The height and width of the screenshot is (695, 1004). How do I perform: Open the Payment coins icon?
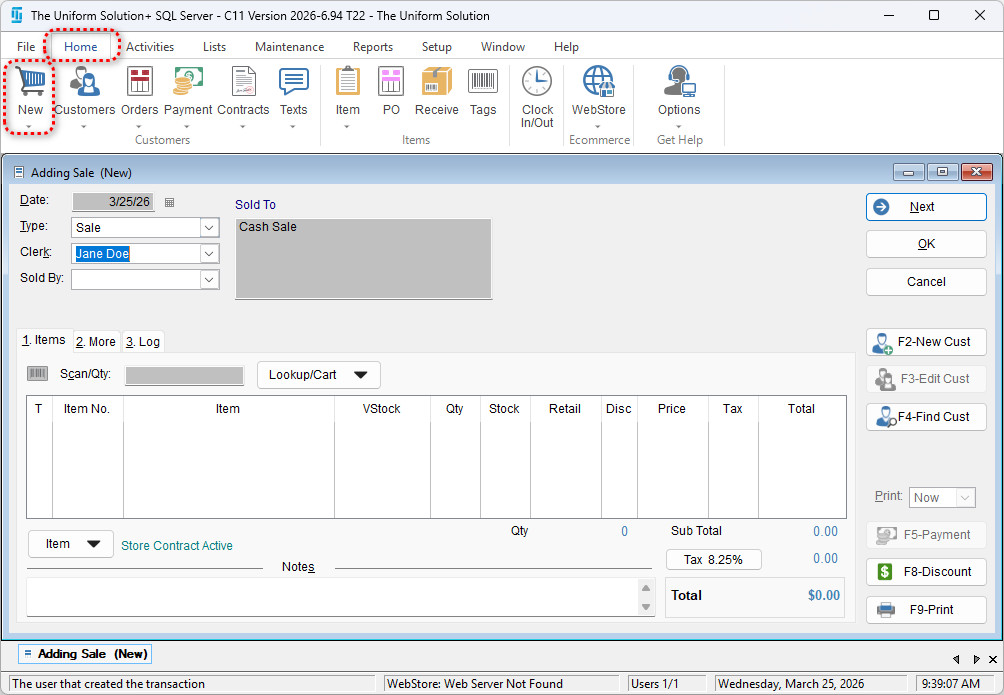(188, 83)
